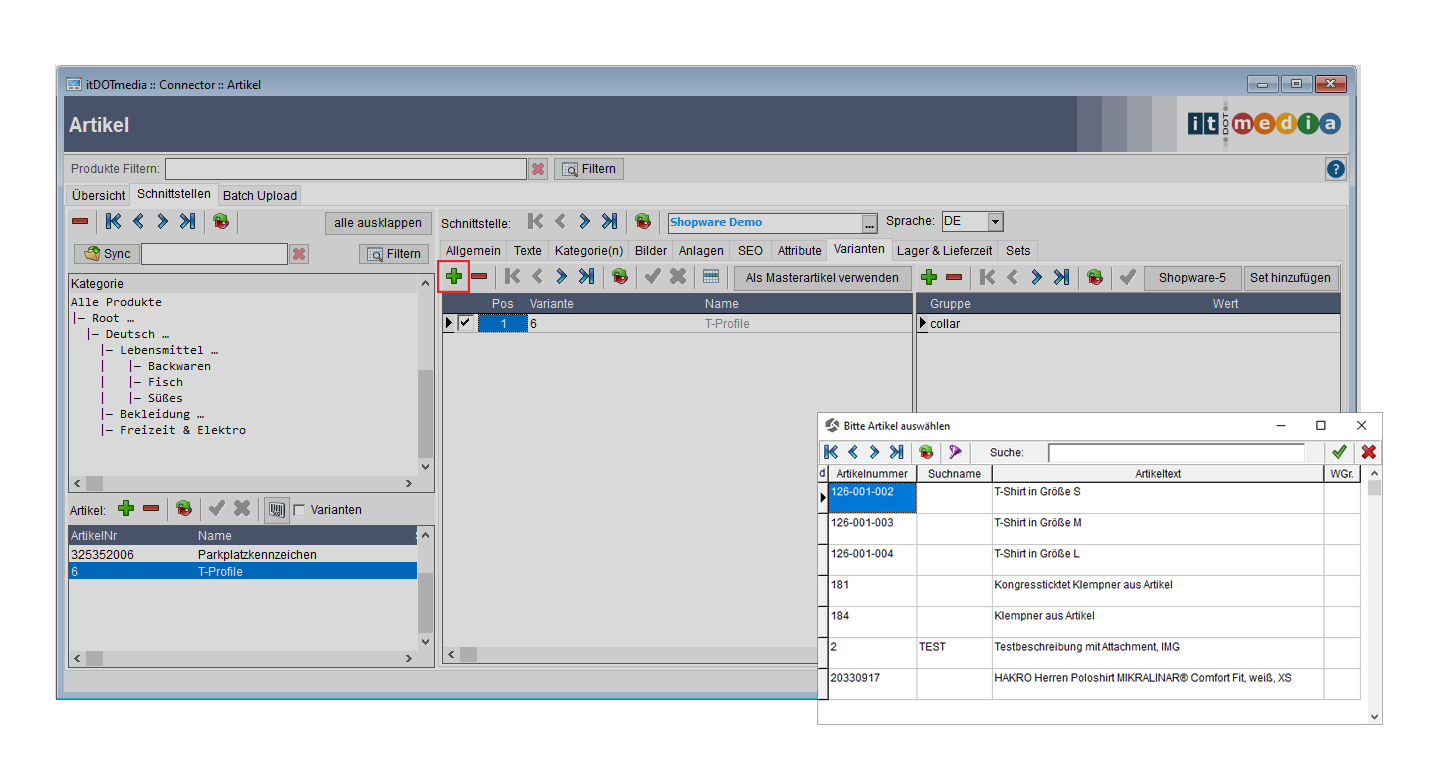Image resolution: width=1447 pixels, height=767 pixels.
Task: Open the Batch Upload tab
Action: (x=259, y=195)
